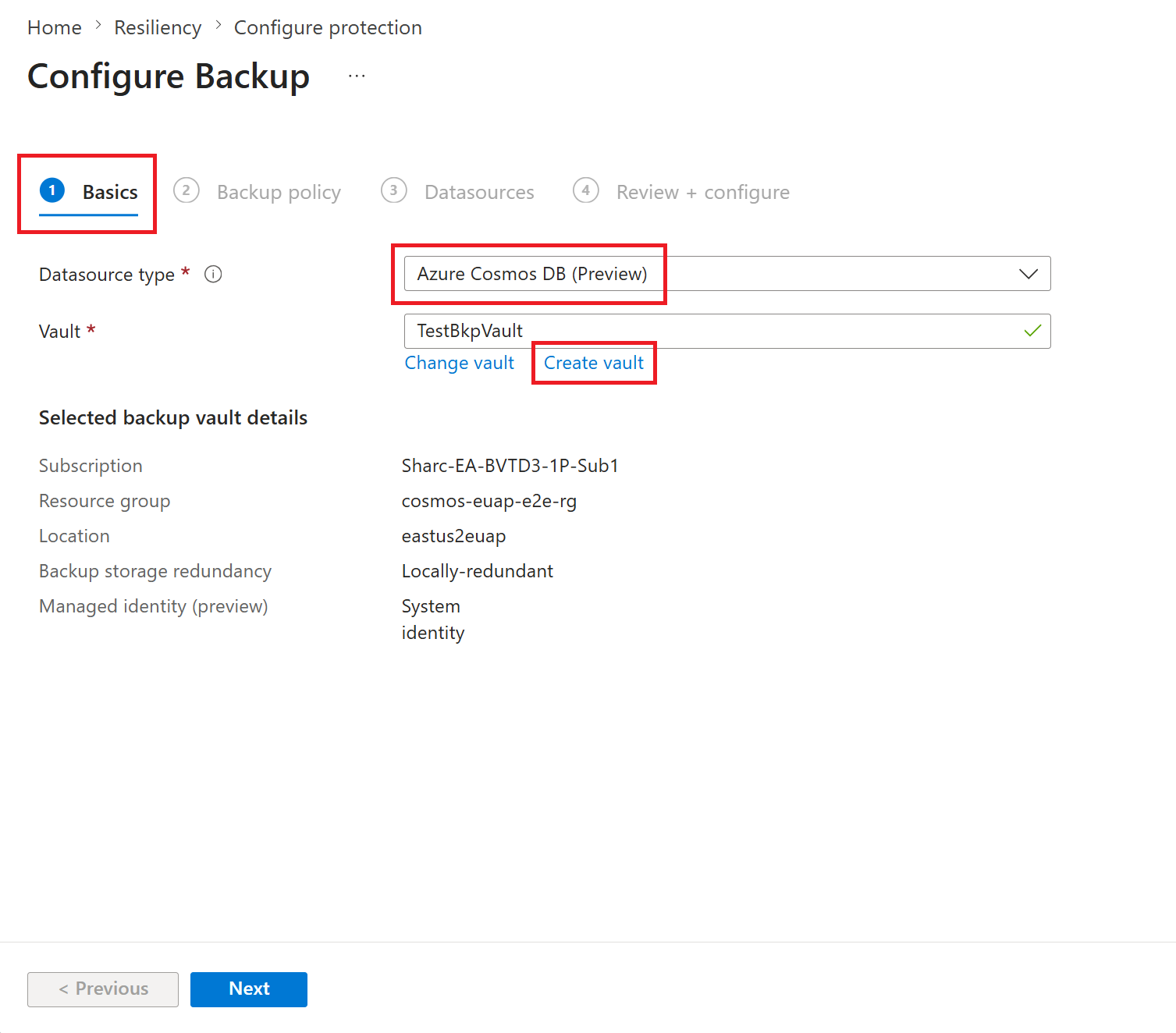Click the Change vault link
Image resolution: width=1176 pixels, height=1033 pixels.
click(460, 363)
